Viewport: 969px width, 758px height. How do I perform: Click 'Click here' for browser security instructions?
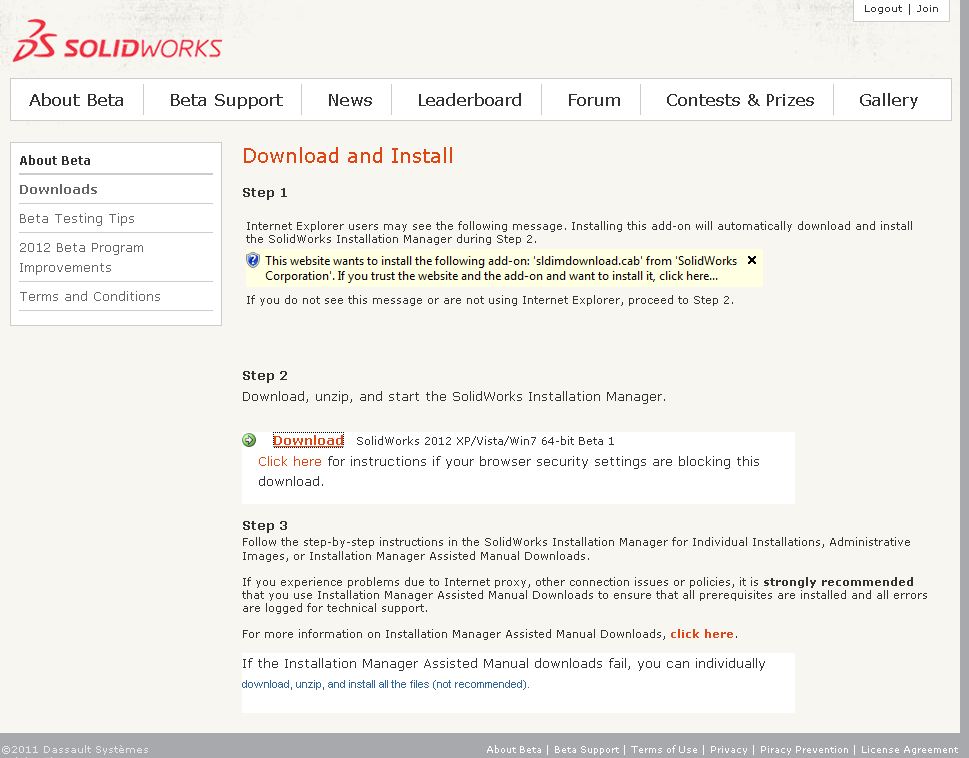tap(290, 461)
